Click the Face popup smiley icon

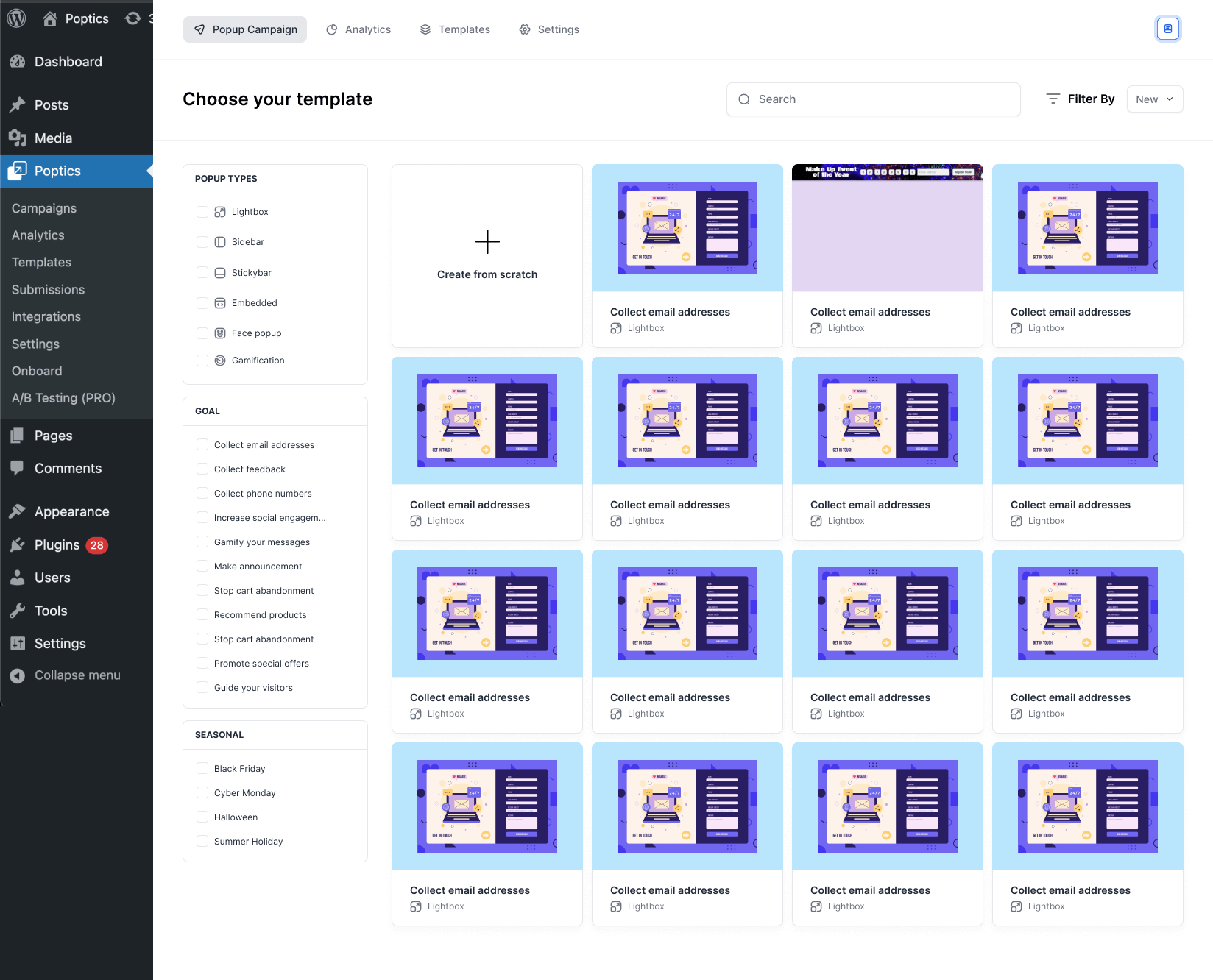220,333
